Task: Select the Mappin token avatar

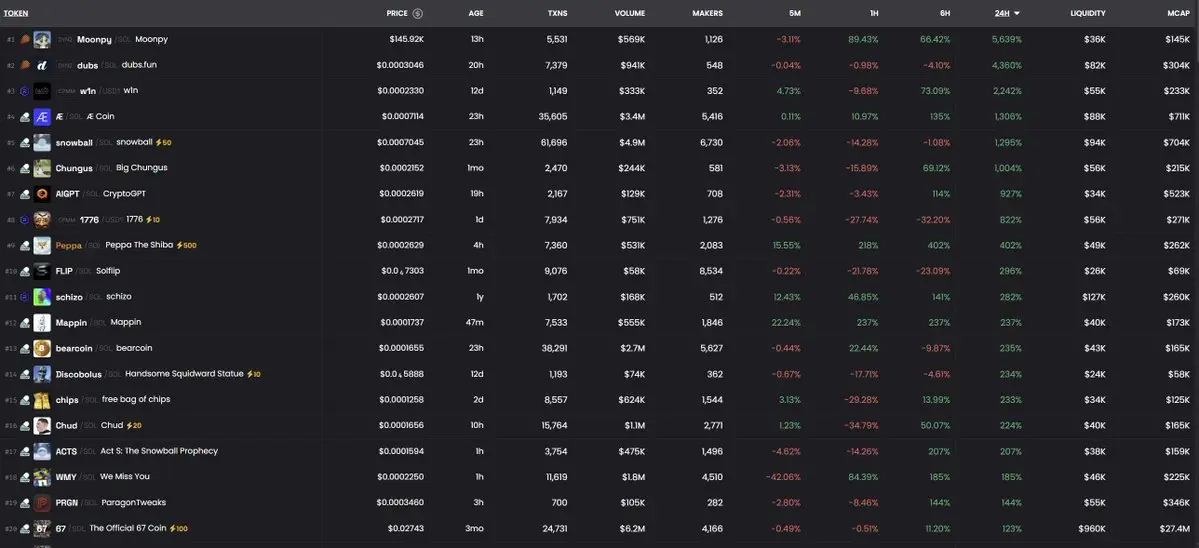Action: tap(42, 323)
